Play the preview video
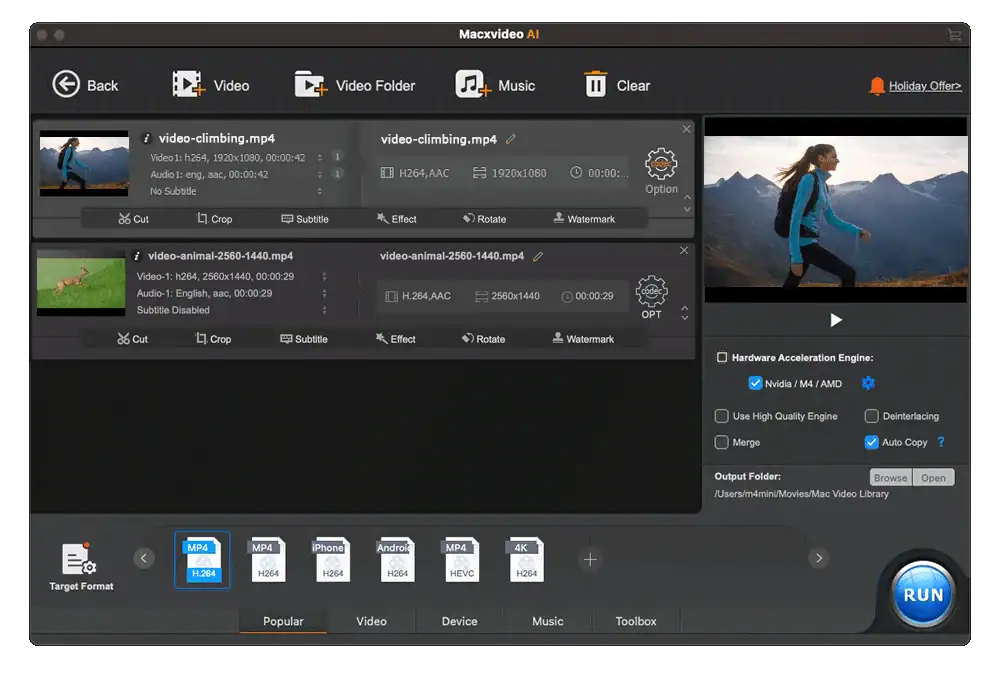Image resolution: width=1000 pixels, height=682 pixels. [835, 320]
